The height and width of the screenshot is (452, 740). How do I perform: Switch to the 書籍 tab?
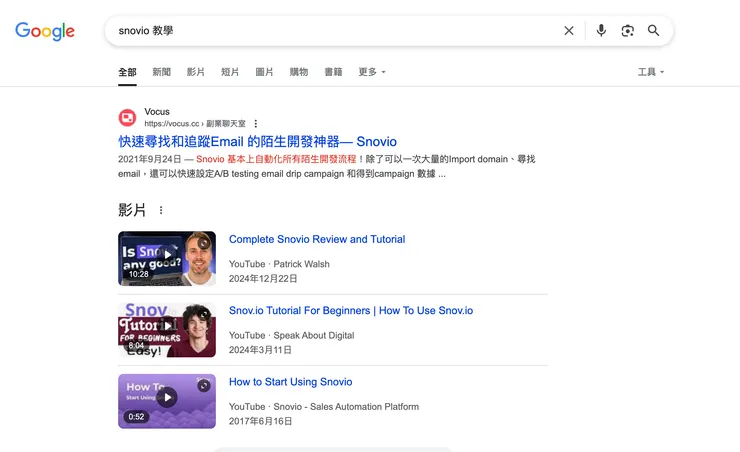pyautogui.click(x=333, y=72)
